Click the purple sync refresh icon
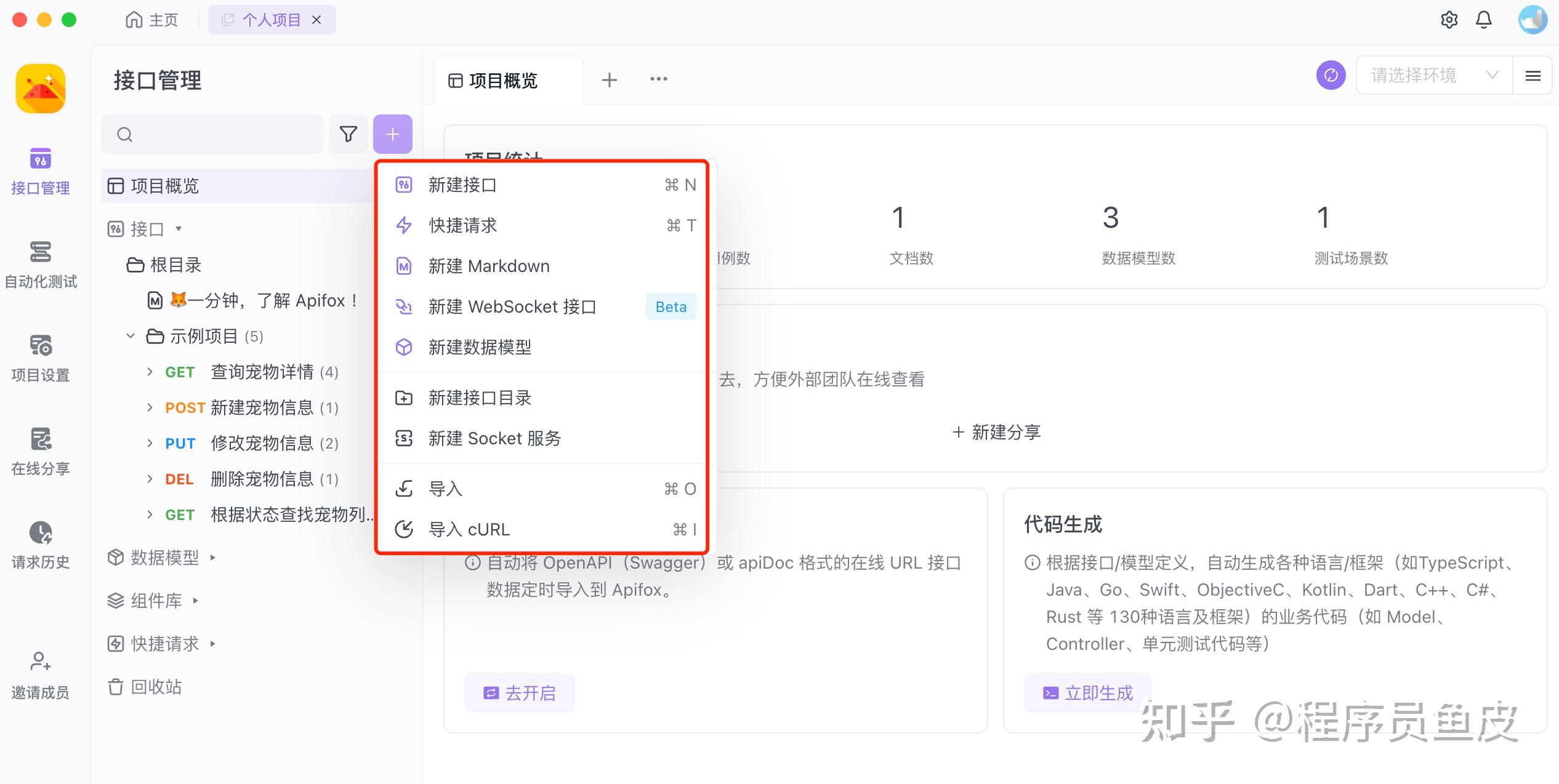 (x=1331, y=75)
